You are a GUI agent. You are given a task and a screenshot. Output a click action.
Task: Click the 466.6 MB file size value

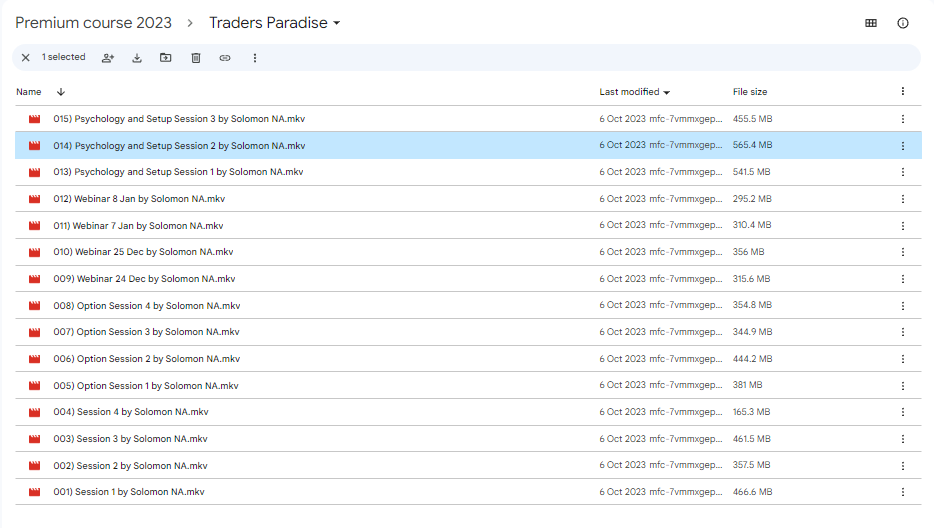click(752, 492)
